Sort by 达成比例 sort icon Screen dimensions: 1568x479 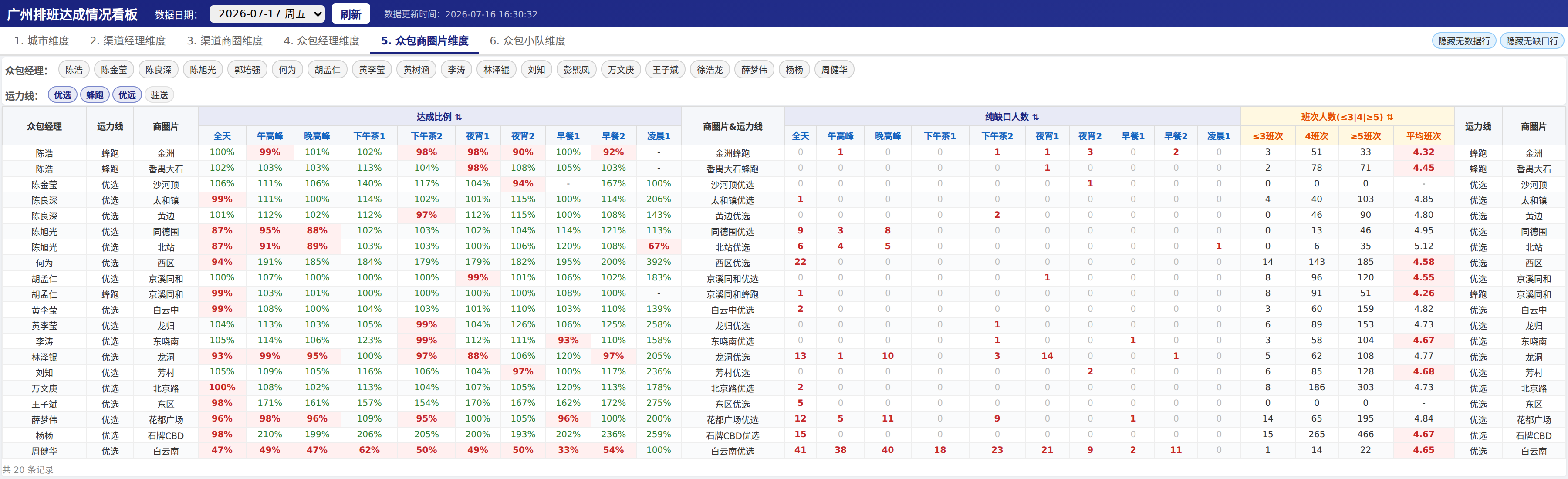pyautogui.click(x=458, y=117)
